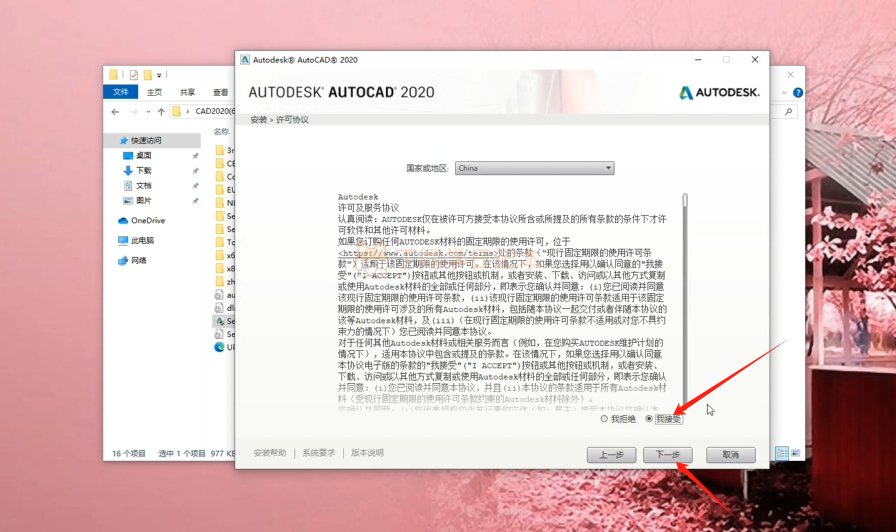Click the pin icon next to 桌面
The height and width of the screenshot is (532, 896).
(x=195, y=155)
